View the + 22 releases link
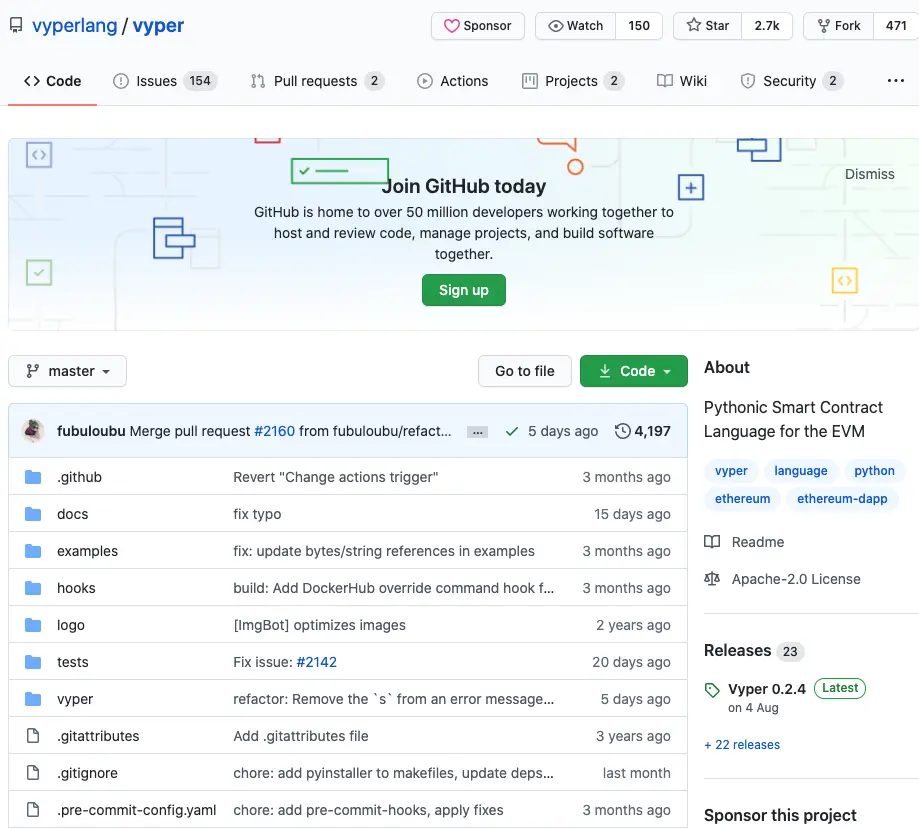Screen dimensions: 919x828 tap(742, 745)
